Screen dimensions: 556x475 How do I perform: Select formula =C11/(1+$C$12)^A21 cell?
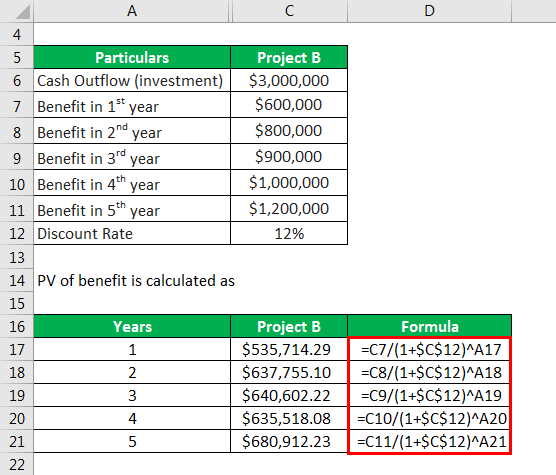coord(429,441)
